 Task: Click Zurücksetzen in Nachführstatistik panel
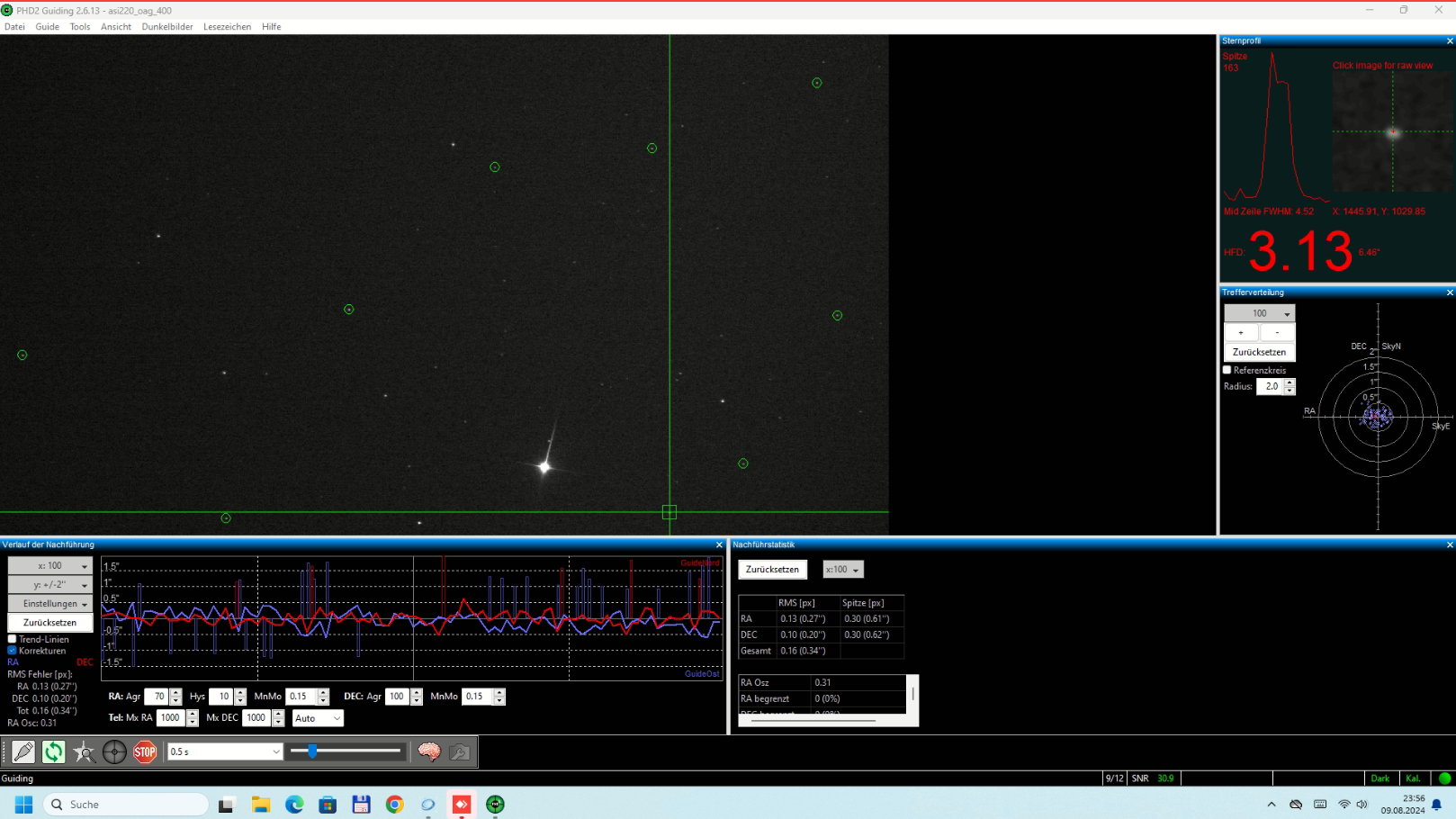click(772, 570)
